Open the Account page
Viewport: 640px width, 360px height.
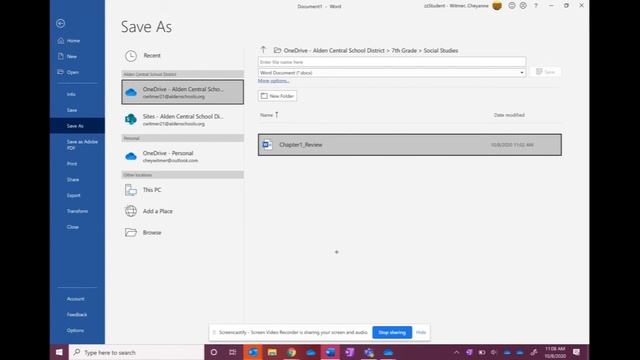pyautogui.click(x=76, y=299)
